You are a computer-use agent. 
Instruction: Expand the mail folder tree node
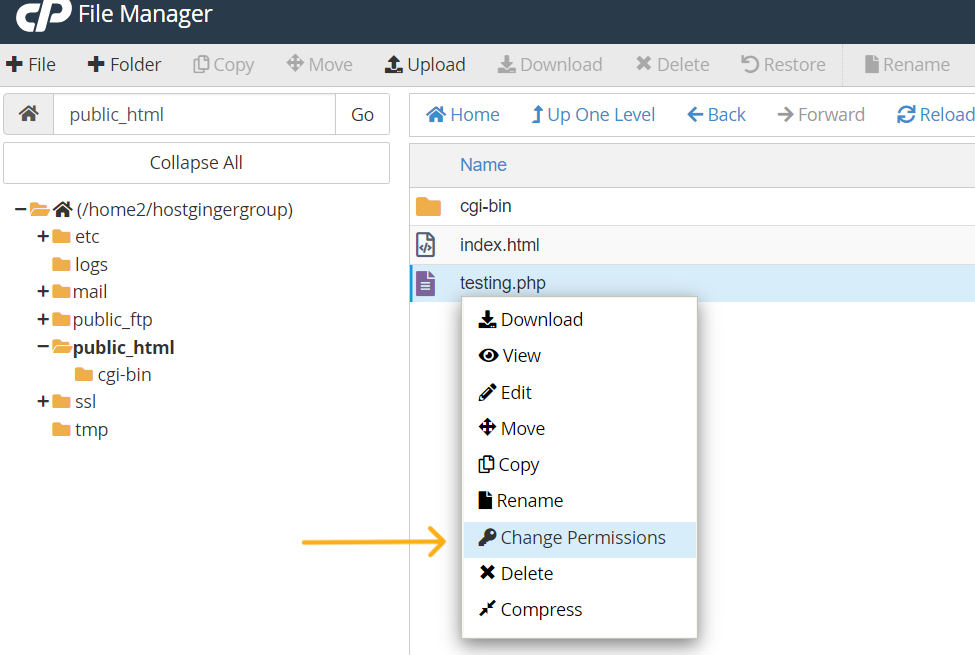(43, 291)
